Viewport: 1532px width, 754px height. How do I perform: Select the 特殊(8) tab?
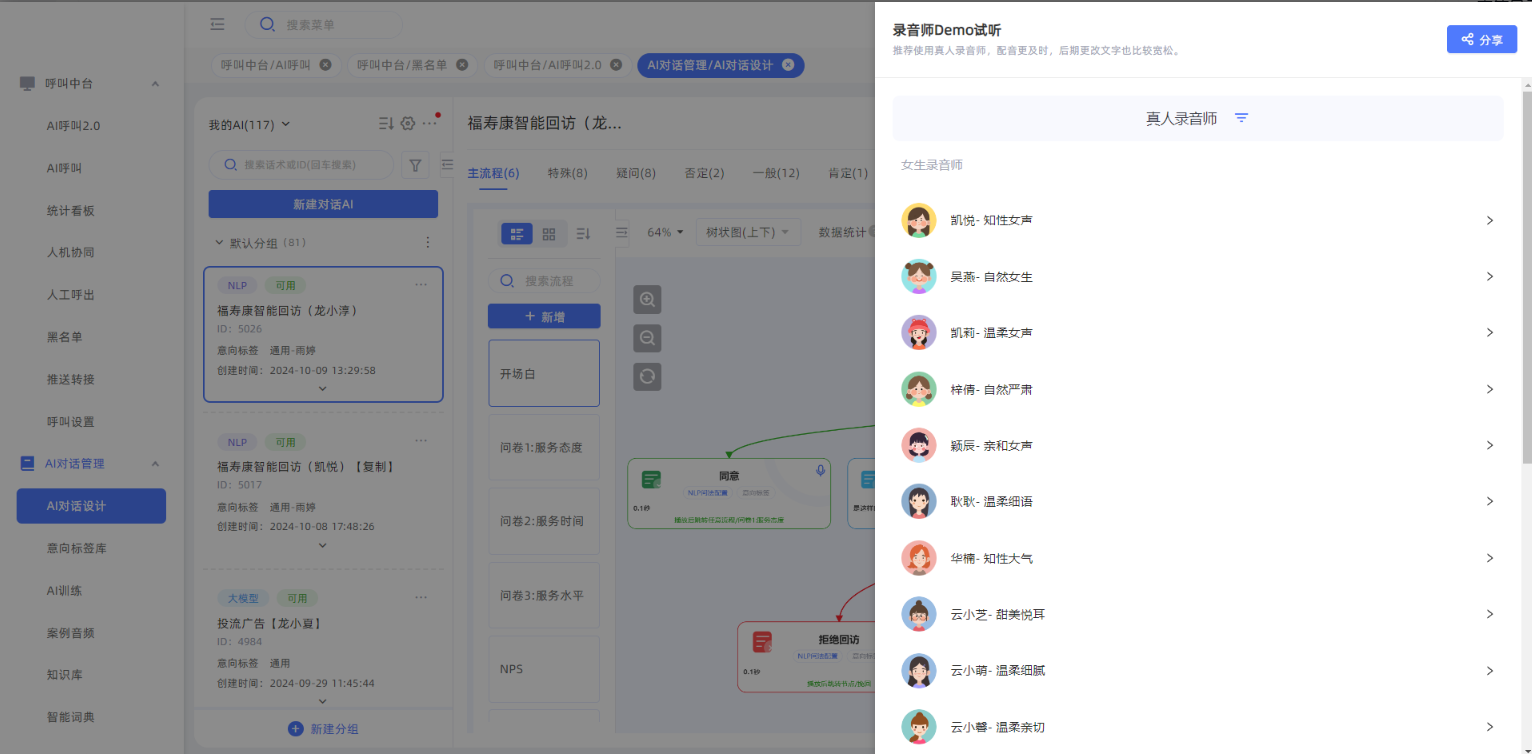click(x=567, y=173)
